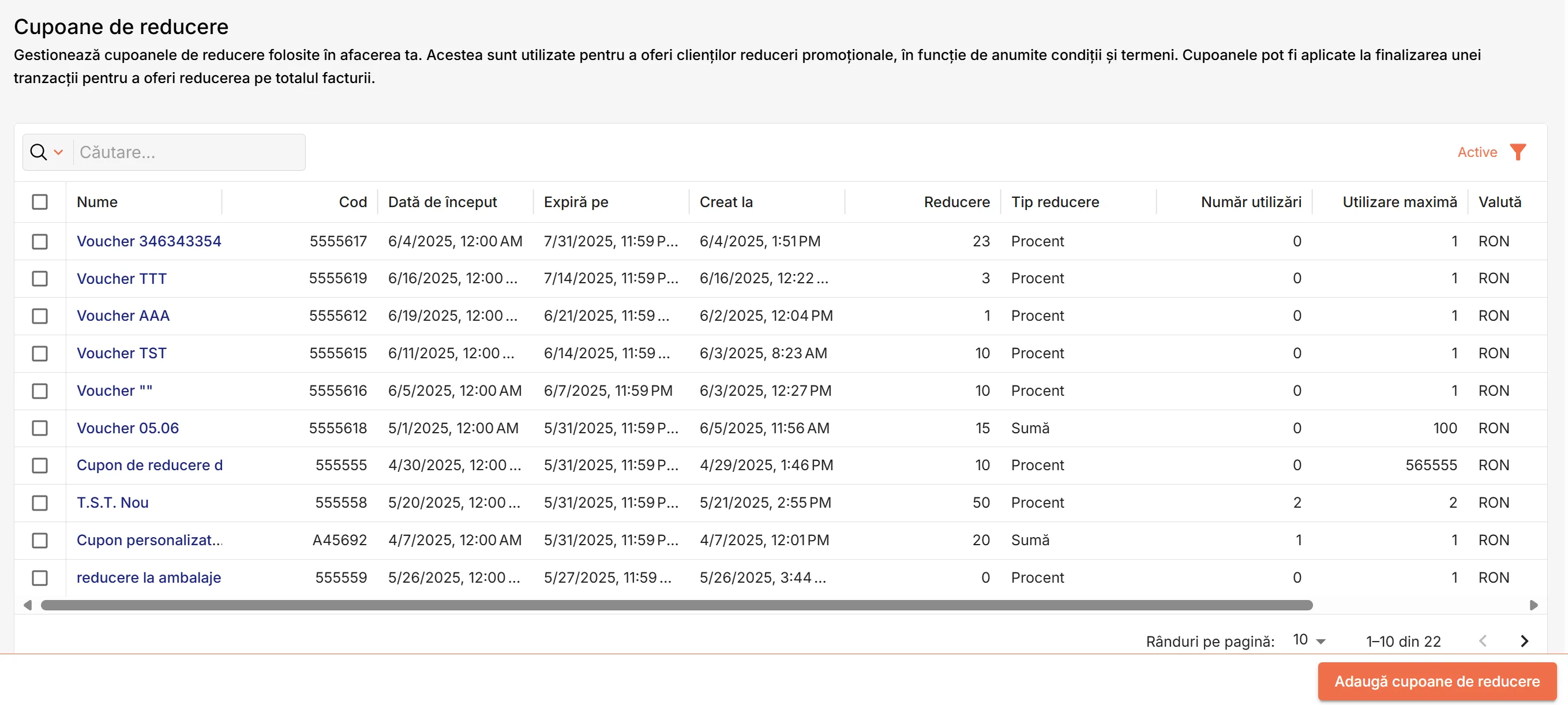Sort by the Cod column header

point(352,202)
